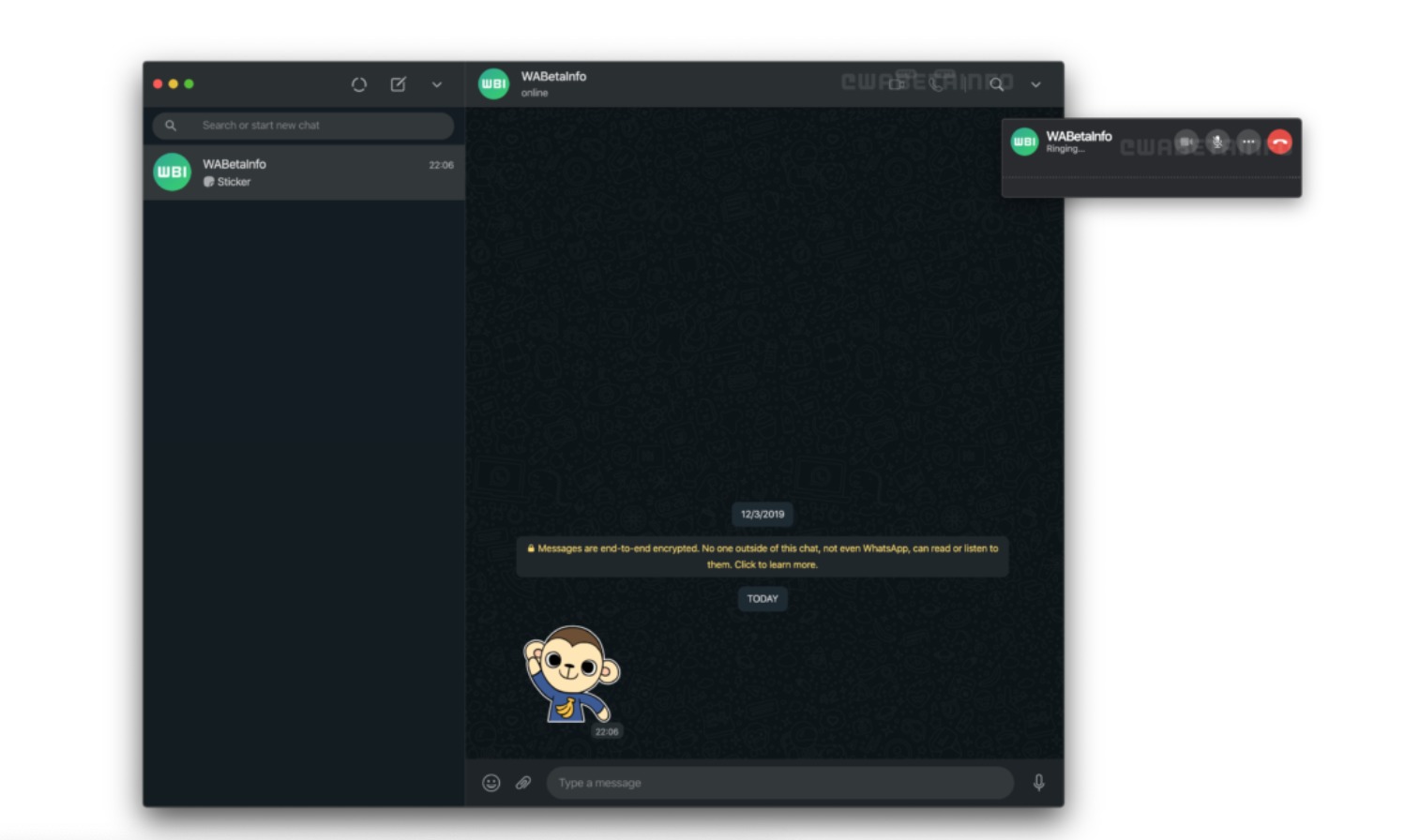The height and width of the screenshot is (840, 1420).
Task: Click the 22:06 time in chat list
Action: coord(441,165)
